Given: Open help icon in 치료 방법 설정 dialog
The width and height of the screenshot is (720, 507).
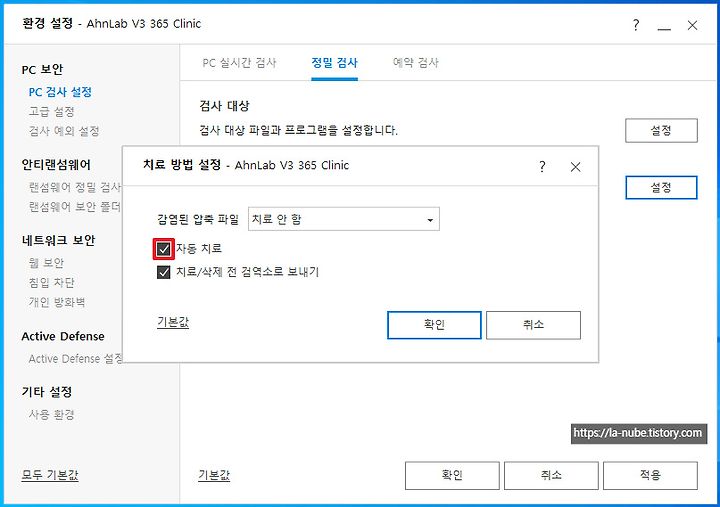Looking at the screenshot, I should coord(542,166).
